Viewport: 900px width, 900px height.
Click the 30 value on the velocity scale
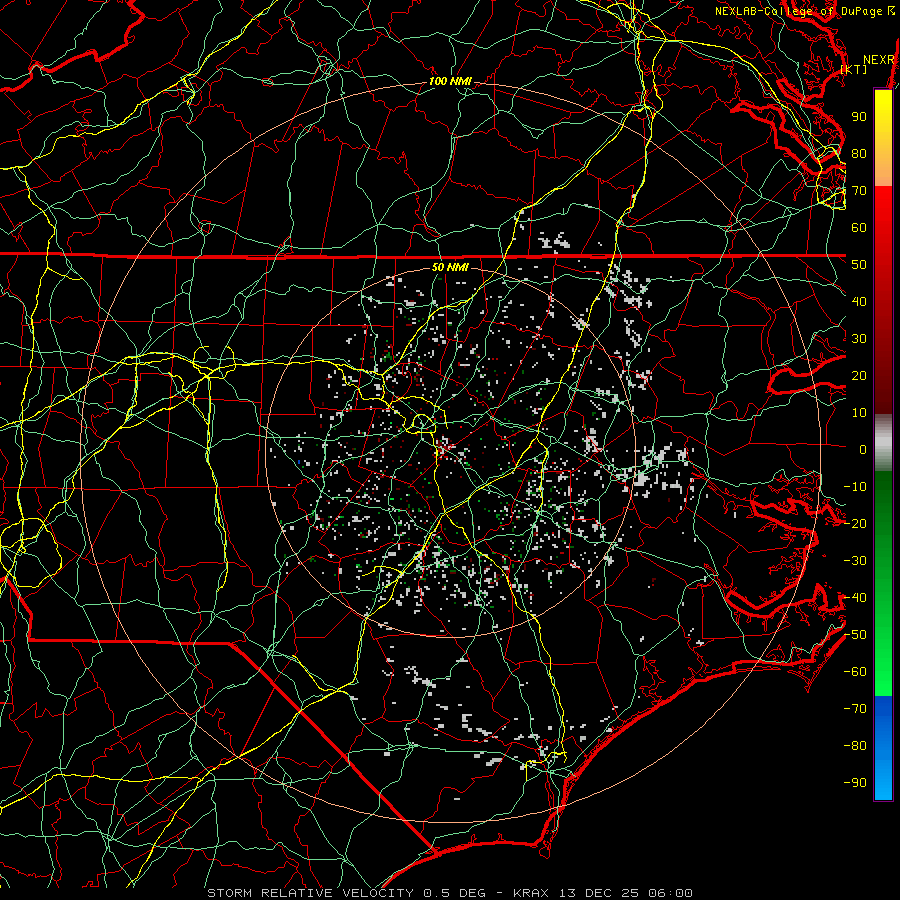click(x=859, y=339)
